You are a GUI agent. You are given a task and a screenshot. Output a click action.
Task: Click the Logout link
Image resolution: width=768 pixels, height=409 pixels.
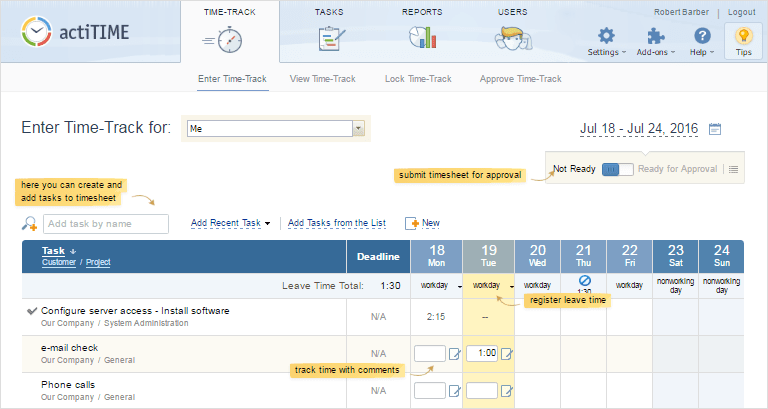[x=741, y=12]
